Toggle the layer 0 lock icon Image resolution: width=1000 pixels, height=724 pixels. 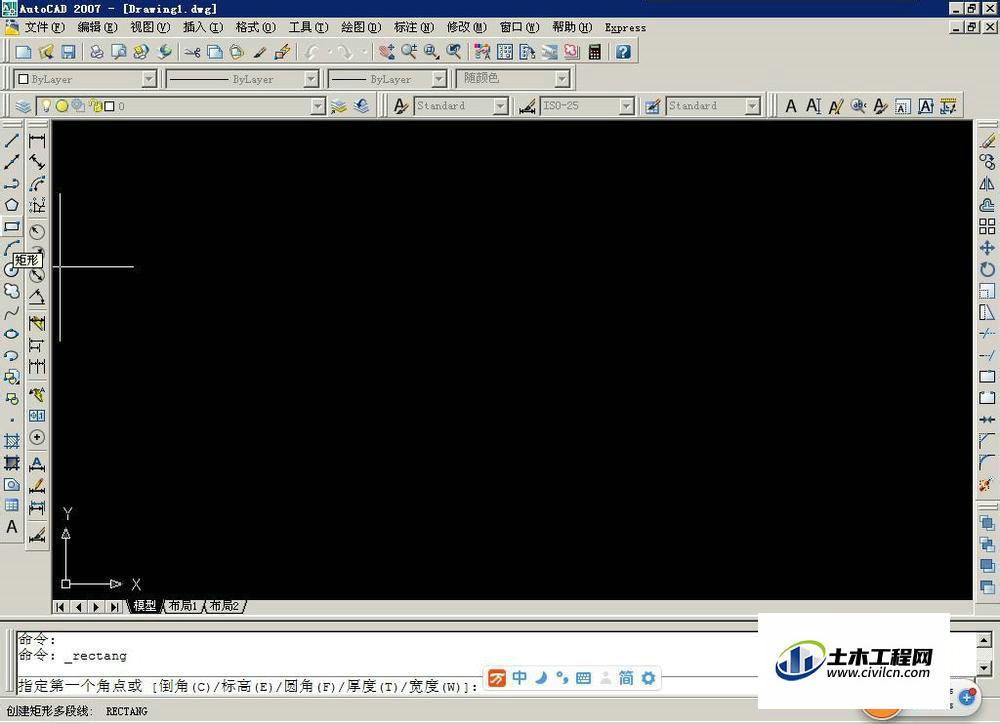[97, 106]
